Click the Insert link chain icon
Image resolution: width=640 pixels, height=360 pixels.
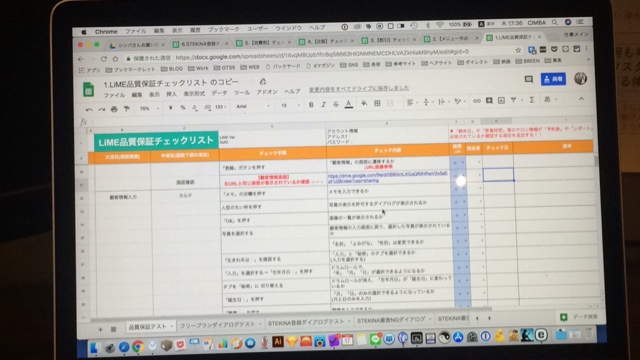476,101
